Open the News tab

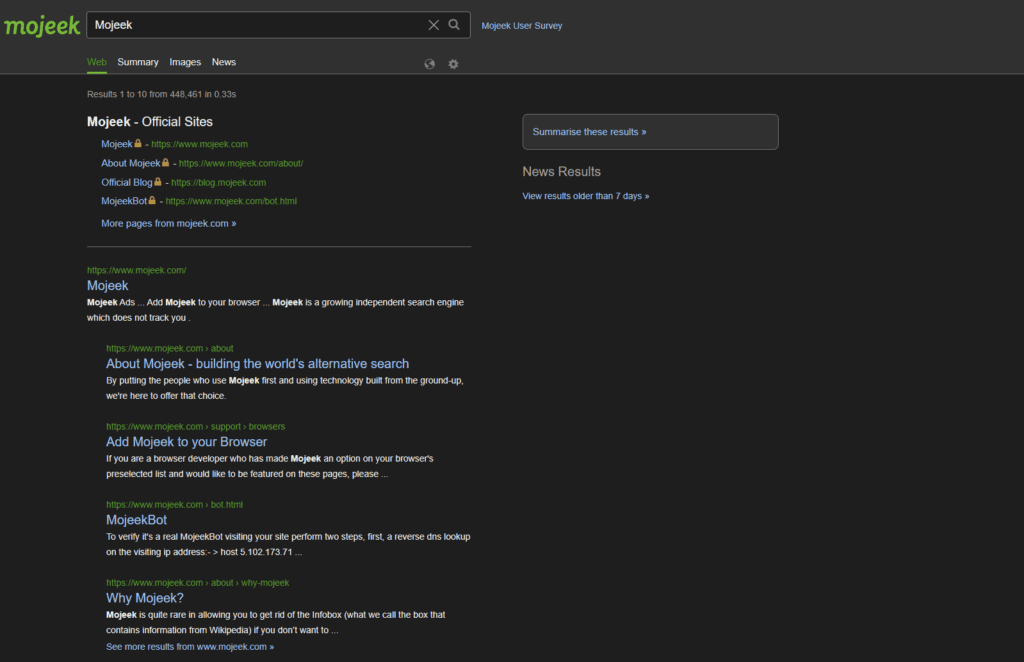click(x=223, y=62)
